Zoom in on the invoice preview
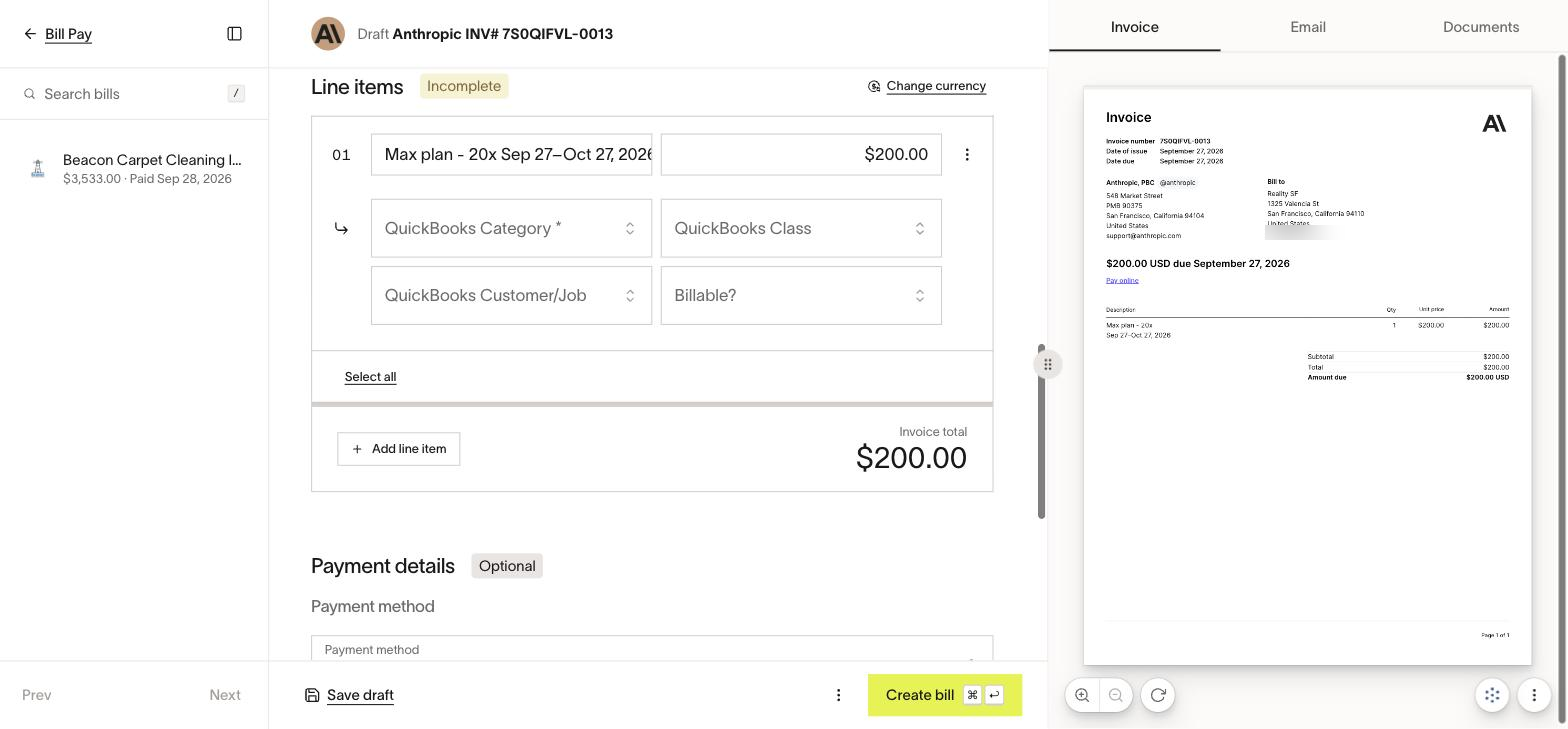The width and height of the screenshot is (1568, 729). 1082,695
